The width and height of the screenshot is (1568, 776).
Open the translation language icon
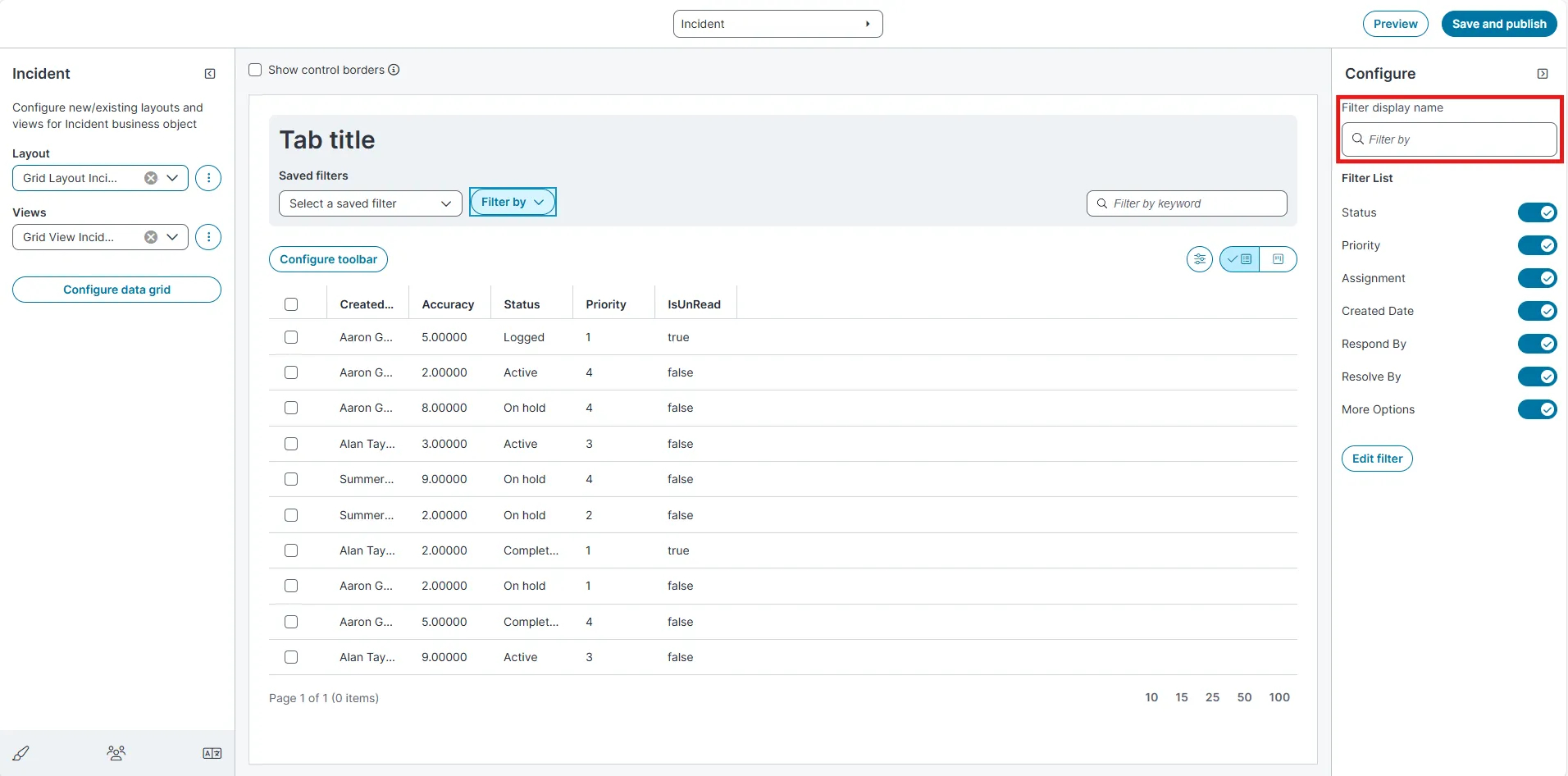(x=212, y=753)
